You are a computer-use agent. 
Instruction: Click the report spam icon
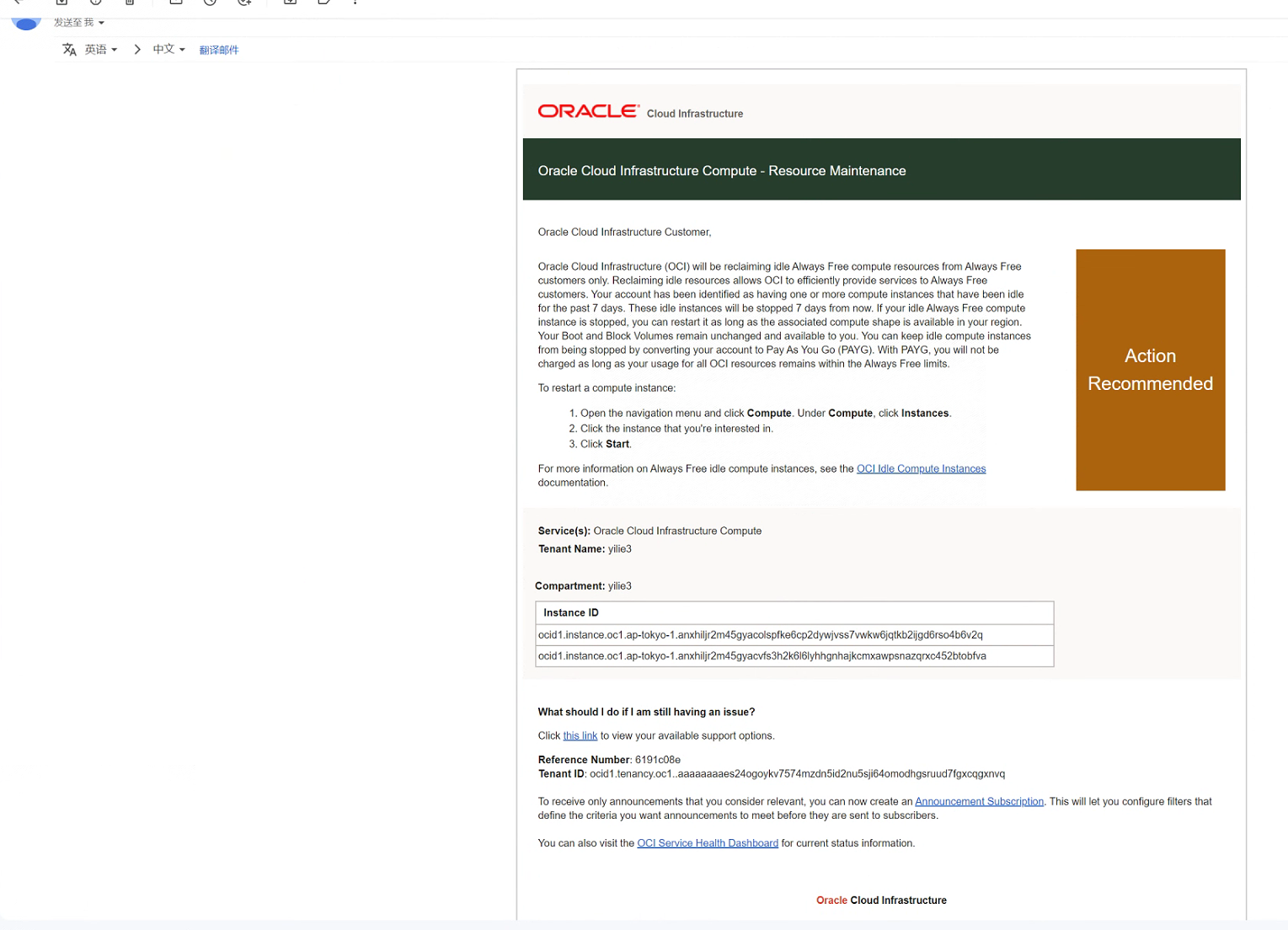tap(95, 3)
